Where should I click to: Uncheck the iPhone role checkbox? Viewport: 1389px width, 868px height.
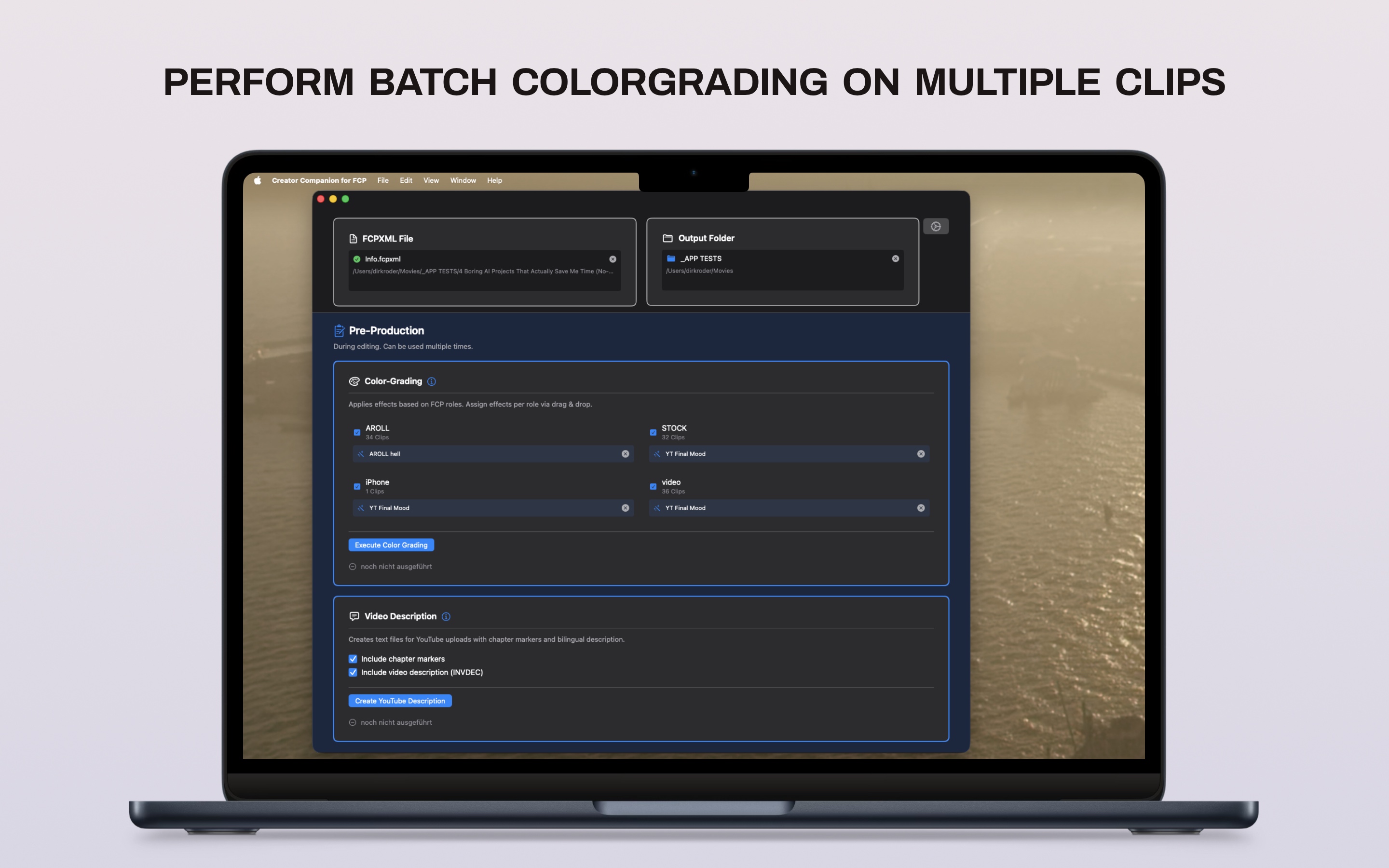357,486
